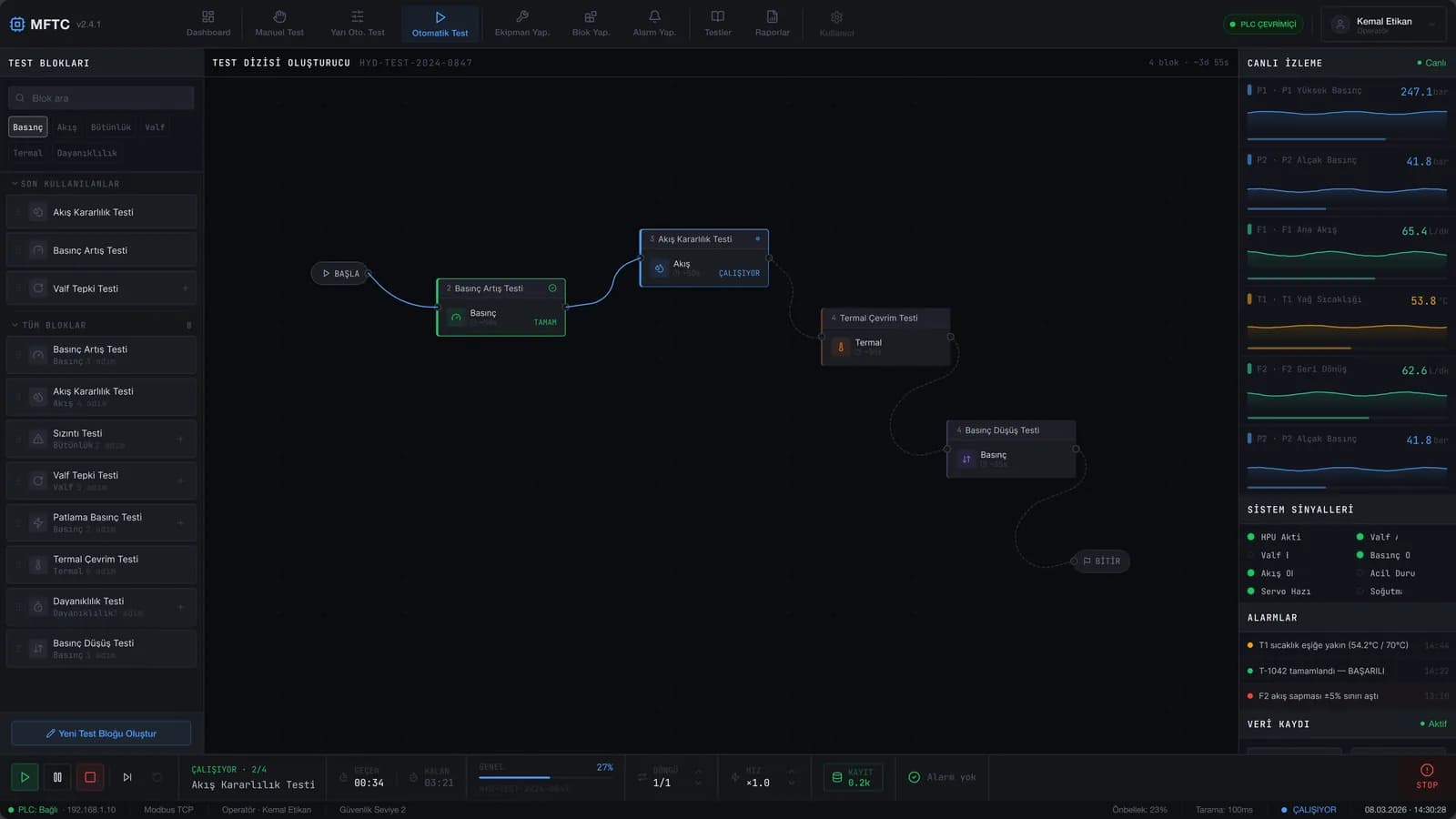Image resolution: width=1456 pixels, height=819 pixels.
Task: Add Valf Tepki Testi from recents plus
Action: pos(185,288)
